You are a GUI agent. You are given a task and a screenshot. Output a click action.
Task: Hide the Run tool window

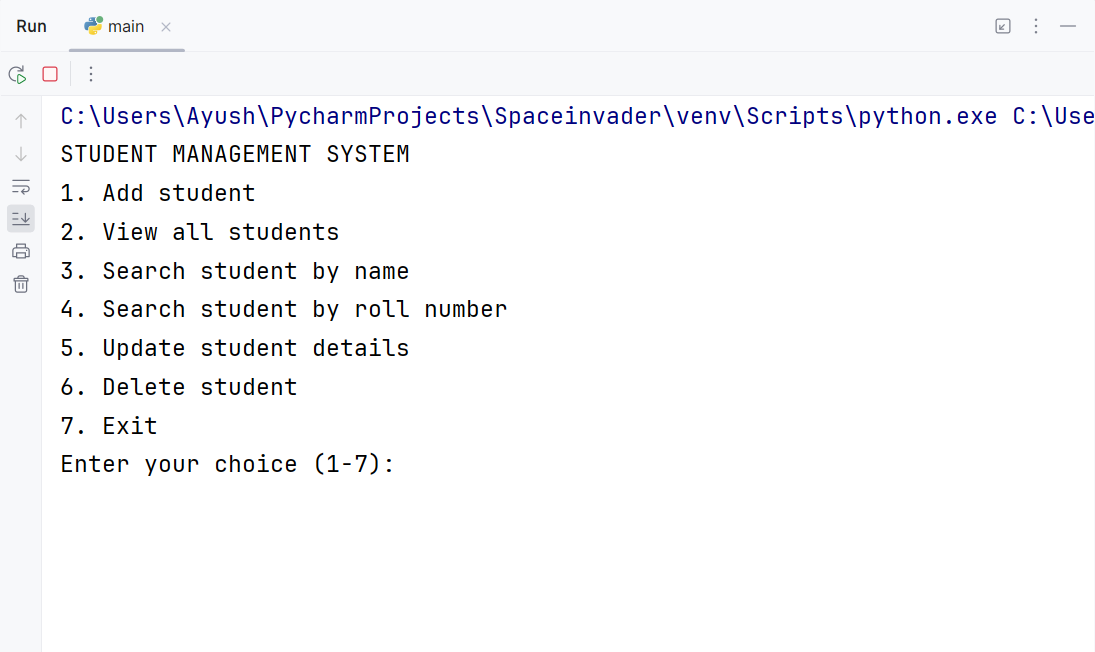pos(1067,26)
